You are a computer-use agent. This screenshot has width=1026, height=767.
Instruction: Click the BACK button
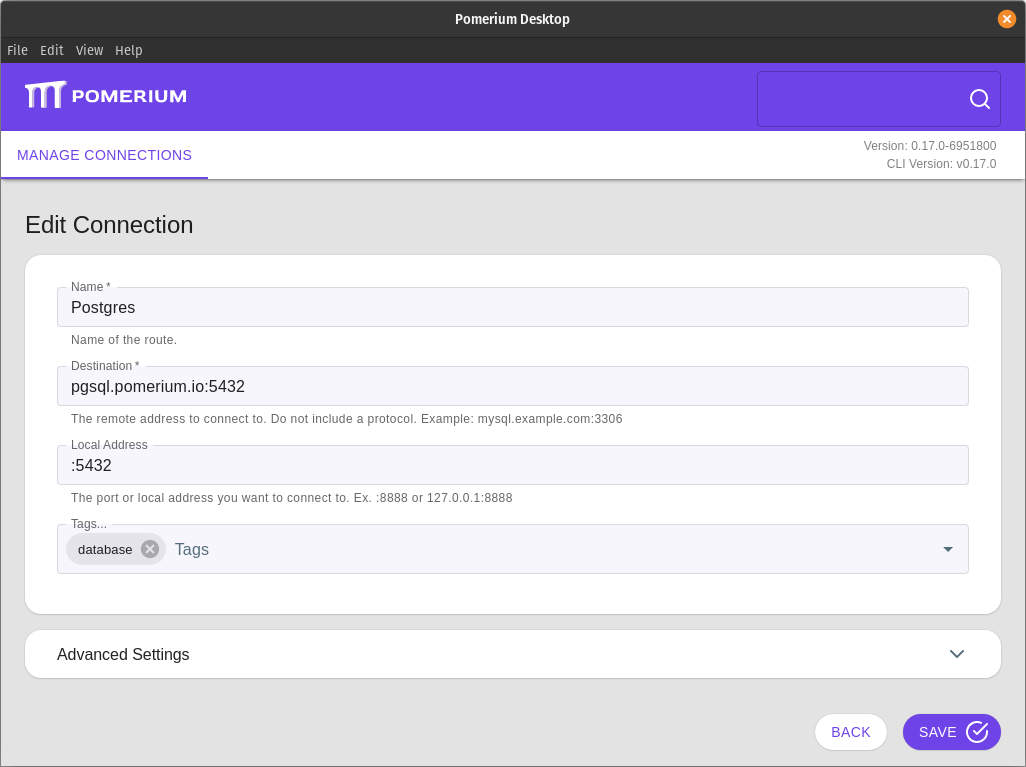coord(850,731)
